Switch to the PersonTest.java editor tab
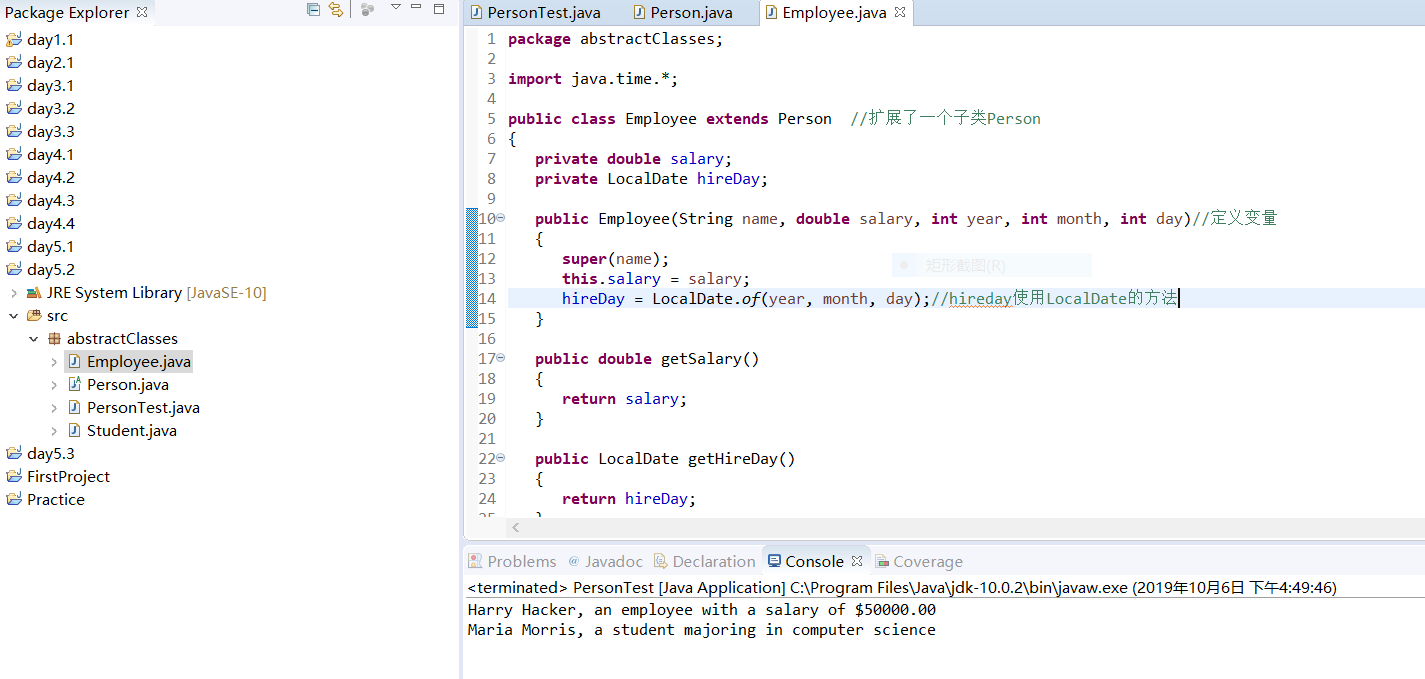 543,13
